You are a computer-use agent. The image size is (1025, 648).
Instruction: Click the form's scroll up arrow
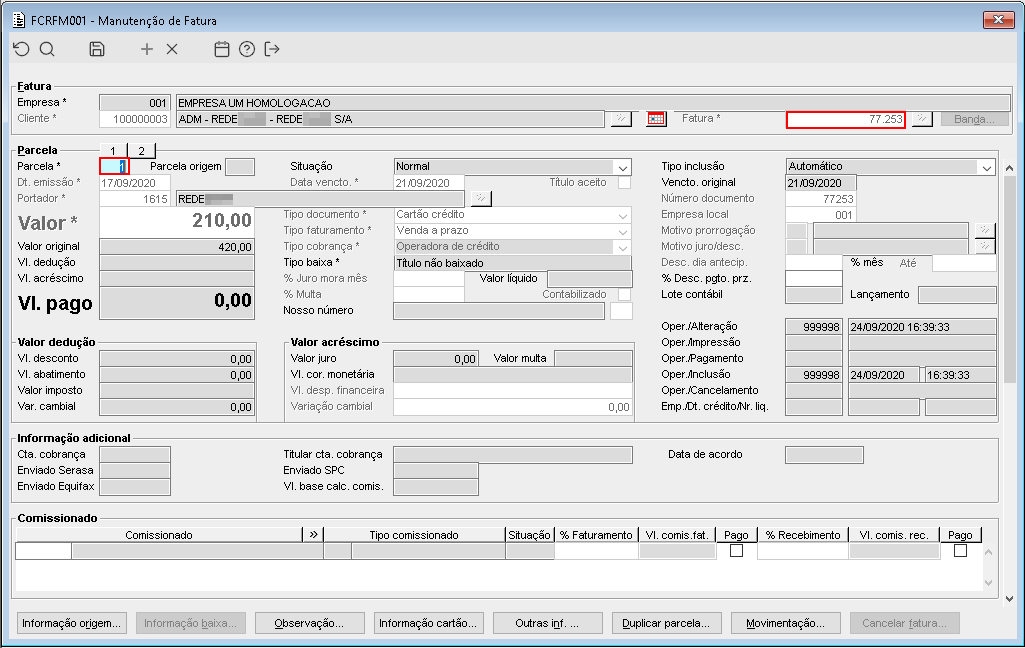1009,169
